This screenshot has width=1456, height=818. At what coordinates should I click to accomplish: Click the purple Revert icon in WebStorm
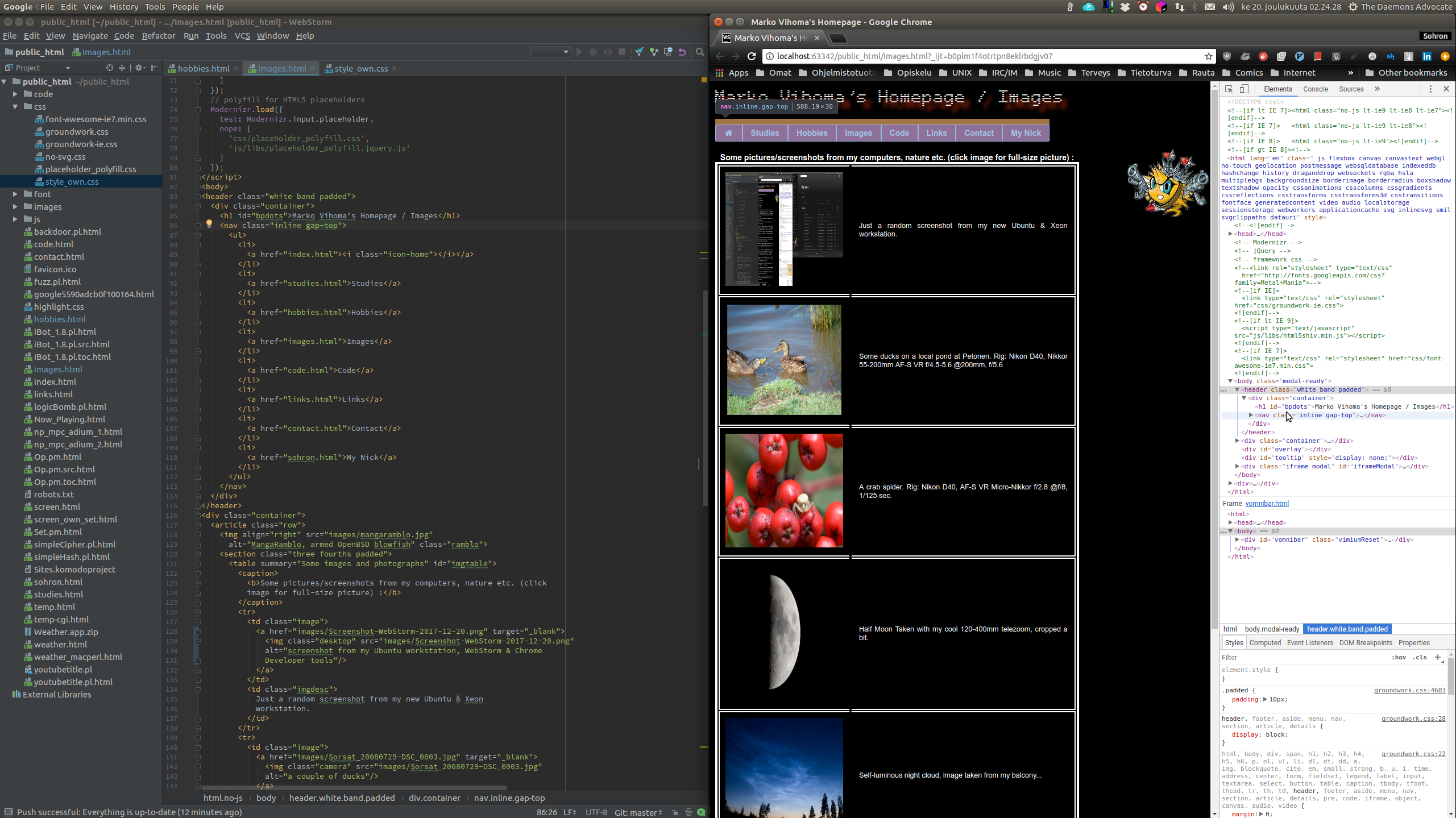point(682,52)
